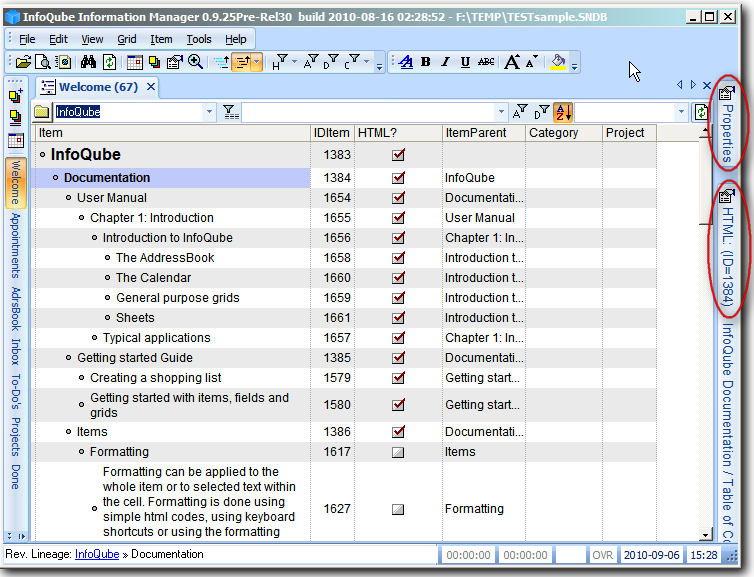
Task: Open formatting toolbar options overflow arrow
Action: 574,66
